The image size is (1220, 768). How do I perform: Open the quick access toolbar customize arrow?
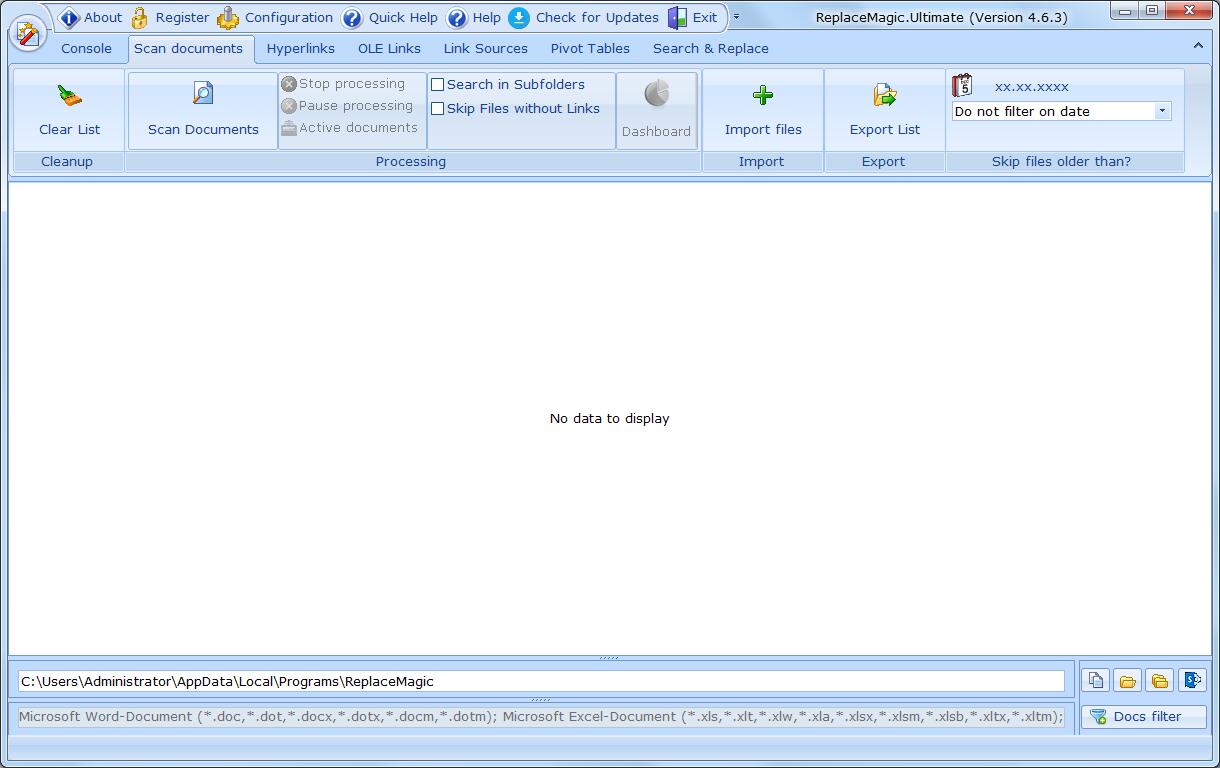click(x=737, y=17)
